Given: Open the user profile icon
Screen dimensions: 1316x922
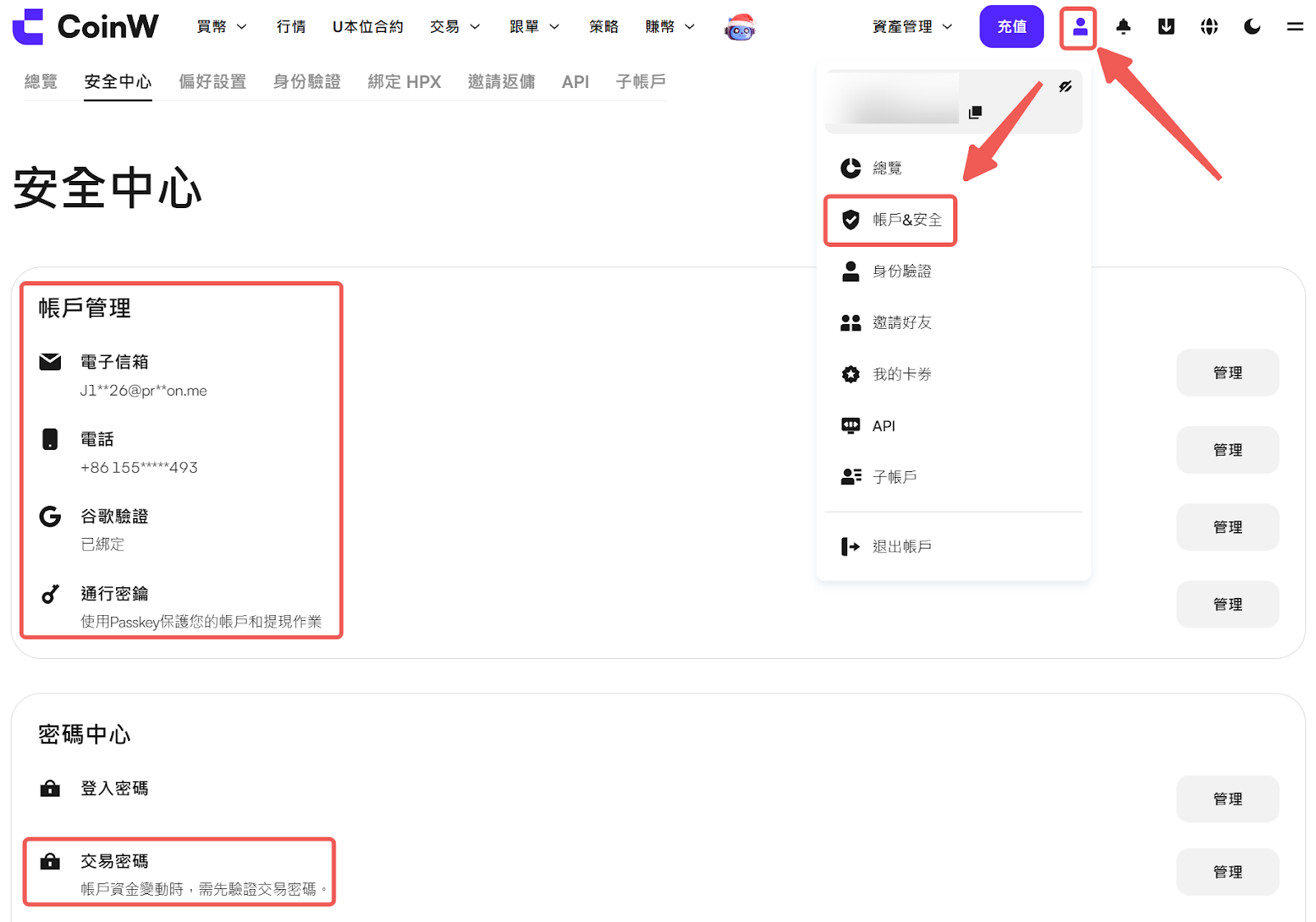Looking at the screenshot, I should coord(1079,27).
